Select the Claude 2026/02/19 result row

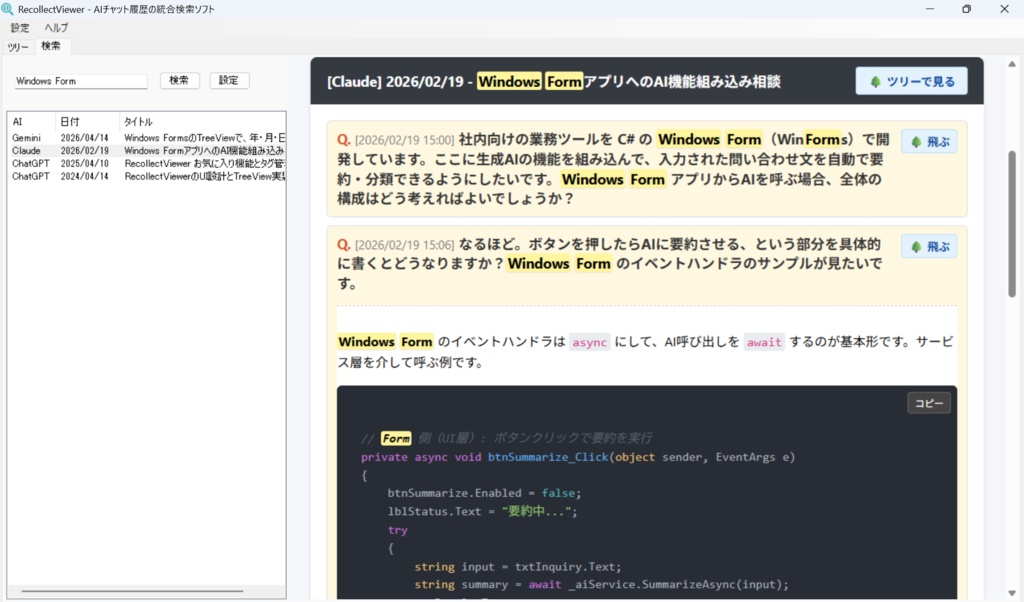(x=147, y=151)
